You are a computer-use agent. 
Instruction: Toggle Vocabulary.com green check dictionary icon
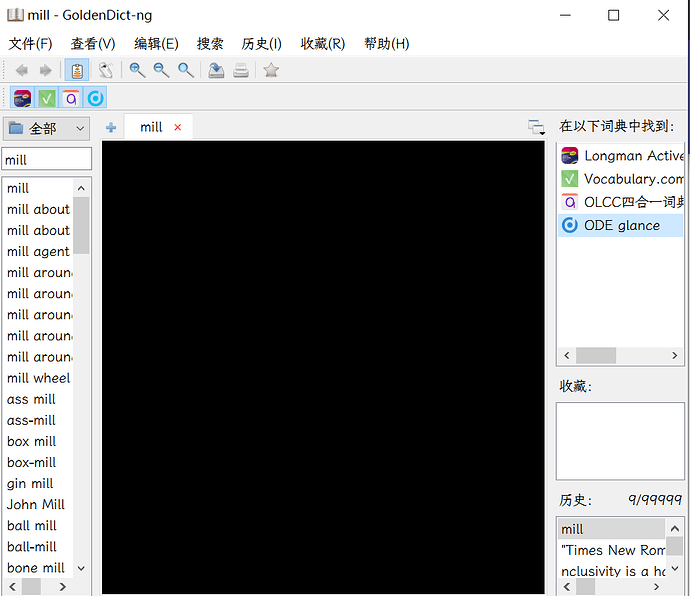pos(47,98)
